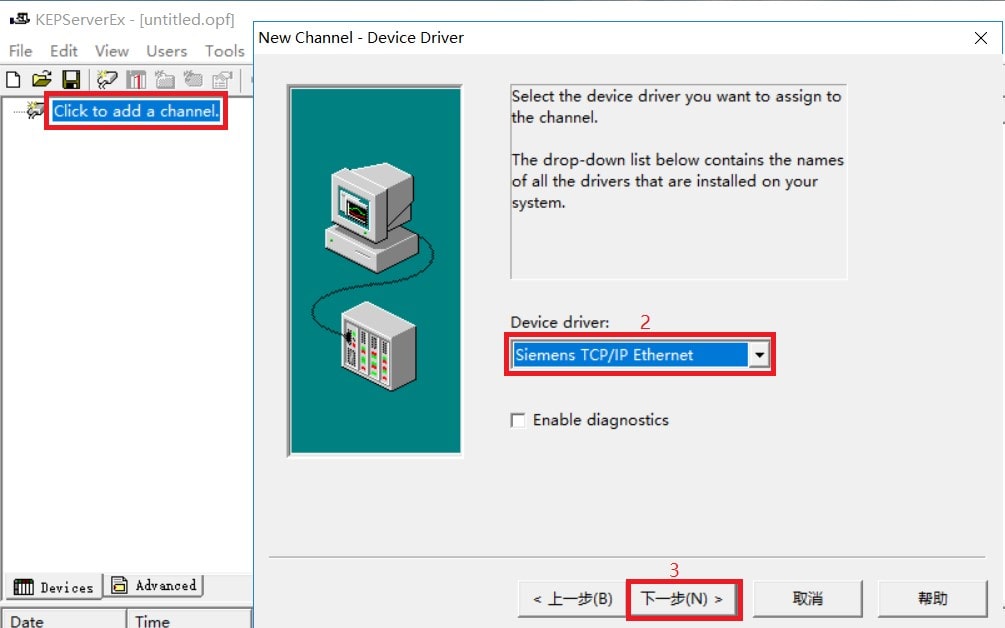Screen dimensions: 1005x628
Task: Click the New Project toolbar icon
Action: coord(13,79)
